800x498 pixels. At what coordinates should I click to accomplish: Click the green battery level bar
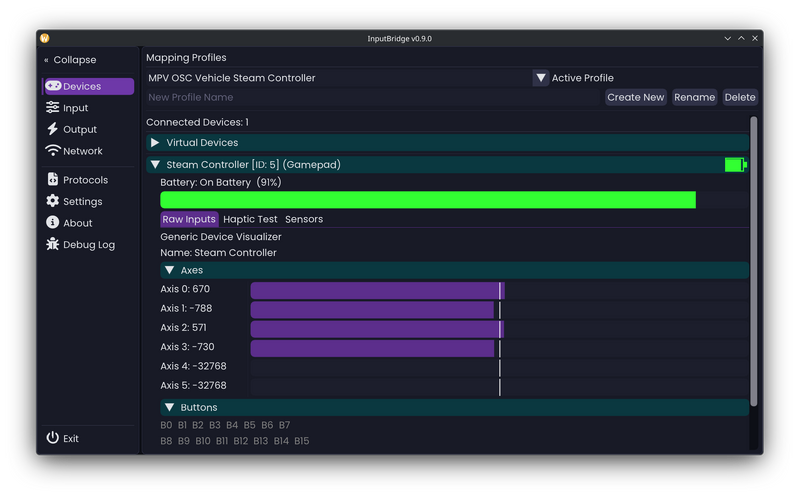pos(428,200)
